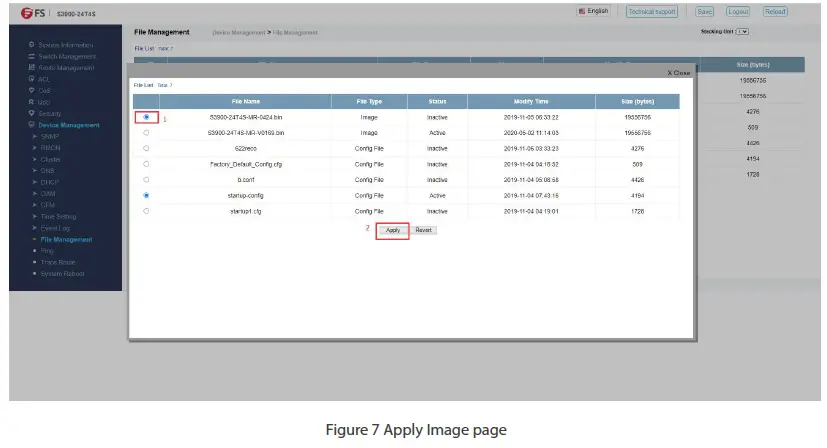Click the ACL sidebar icon

(32, 79)
